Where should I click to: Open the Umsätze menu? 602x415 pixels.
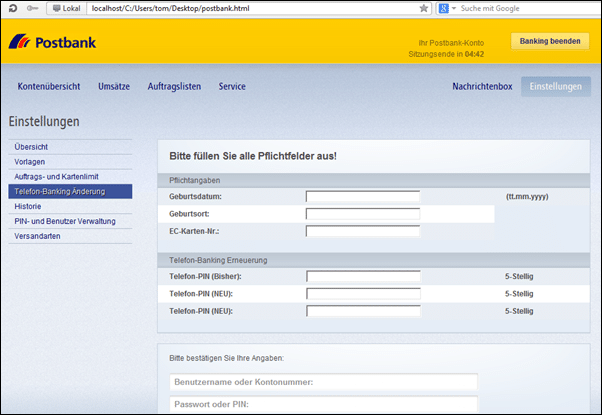(114, 86)
